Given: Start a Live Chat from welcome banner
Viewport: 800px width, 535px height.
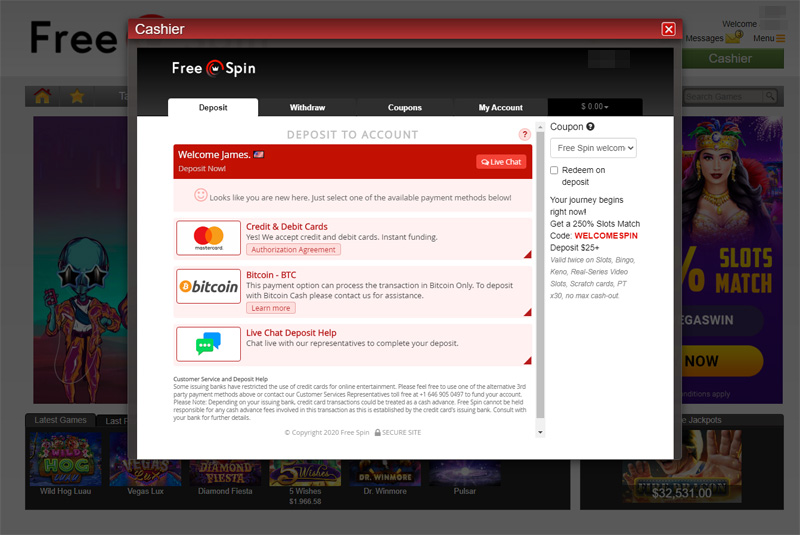Looking at the screenshot, I should (x=501, y=162).
